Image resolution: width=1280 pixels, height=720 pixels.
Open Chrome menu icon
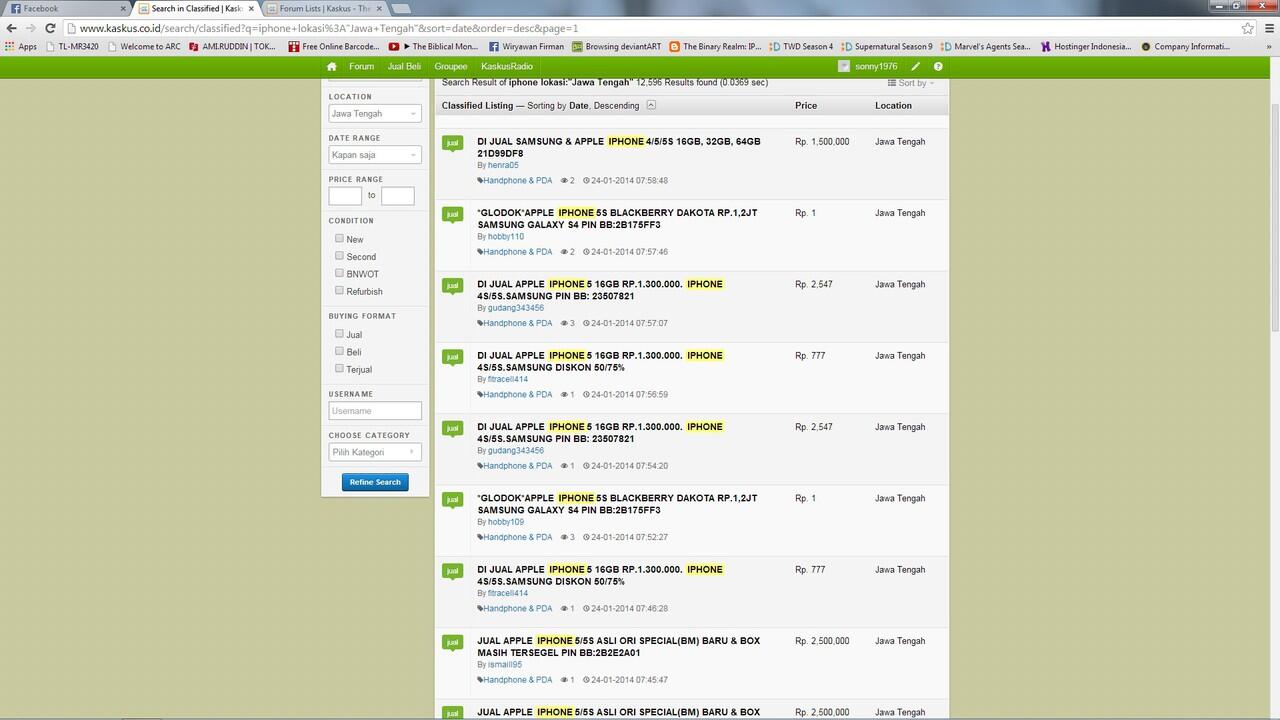pos(1267,28)
